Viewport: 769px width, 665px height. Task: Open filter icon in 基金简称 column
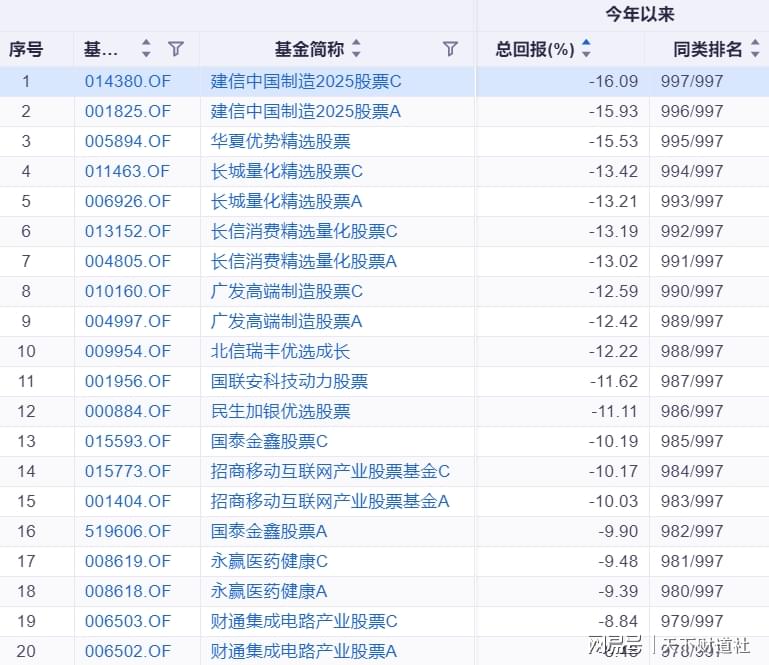(x=450, y=49)
